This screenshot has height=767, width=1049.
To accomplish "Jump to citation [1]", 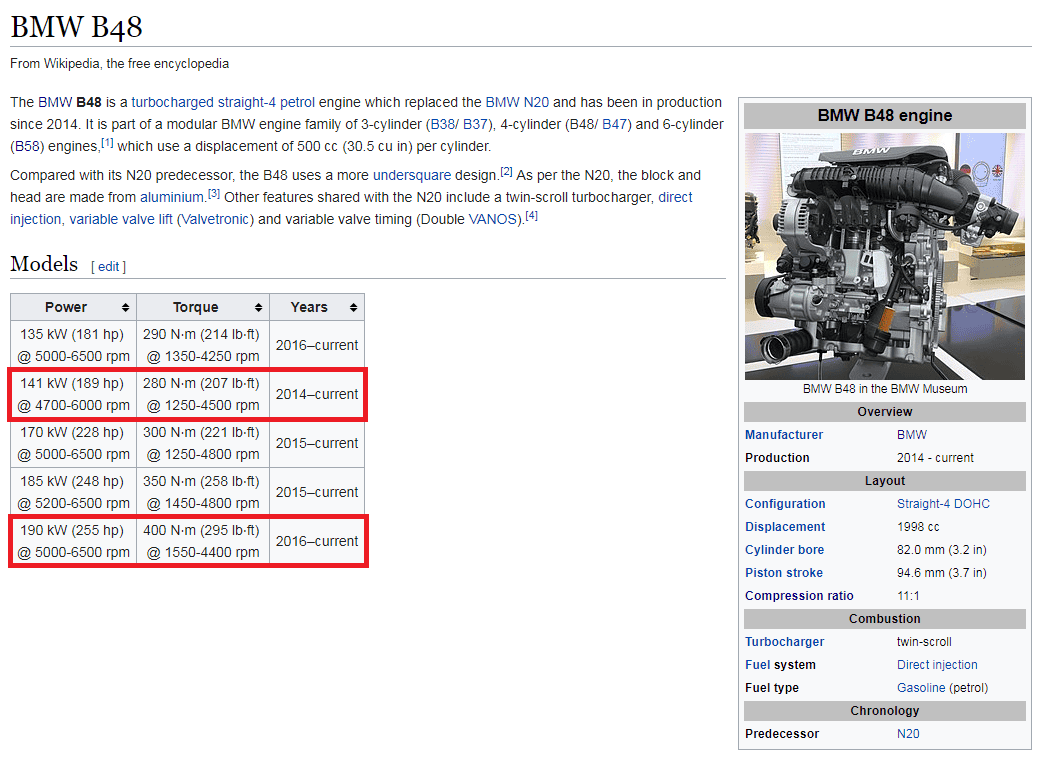I will click(107, 143).
